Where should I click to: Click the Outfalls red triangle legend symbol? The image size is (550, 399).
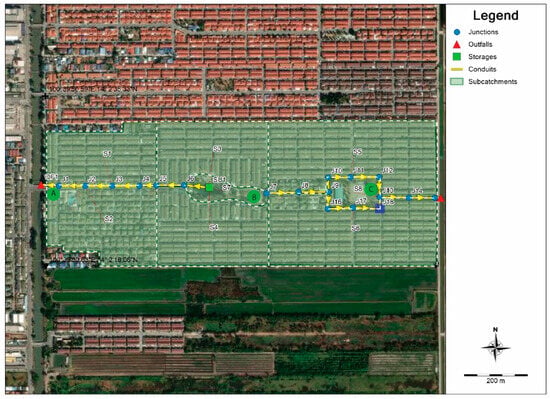(x=456, y=45)
